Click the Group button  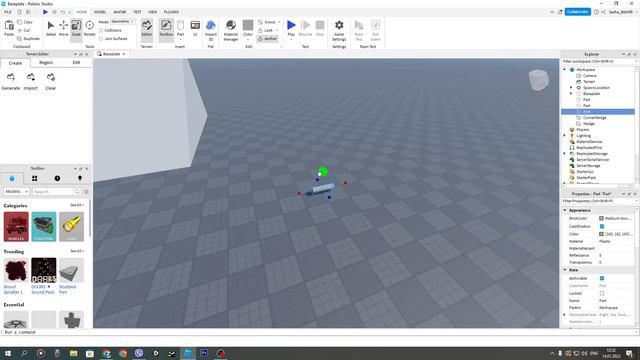click(x=267, y=22)
